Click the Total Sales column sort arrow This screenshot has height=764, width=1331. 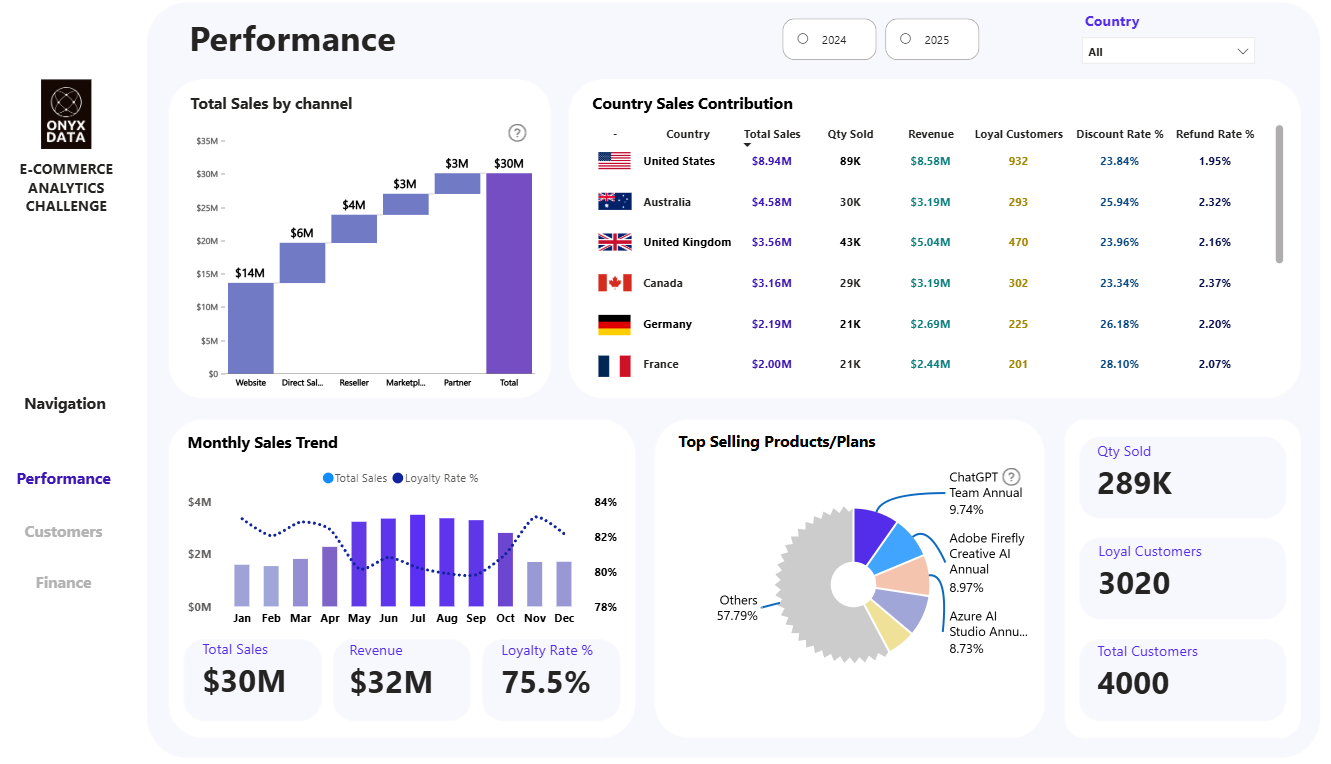(747, 146)
